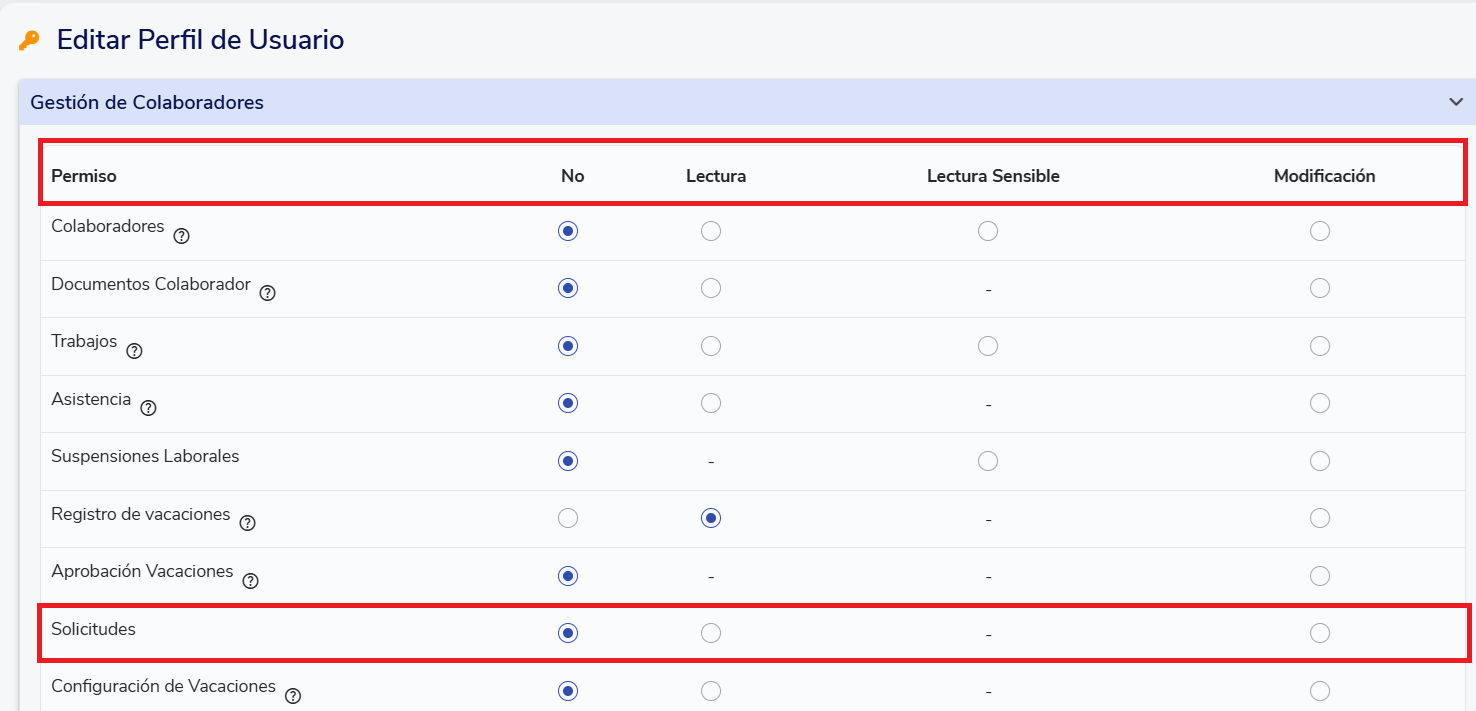1476x711 pixels.
Task: Set Trabajos permission to Lectura Sensible
Action: pyautogui.click(x=987, y=346)
